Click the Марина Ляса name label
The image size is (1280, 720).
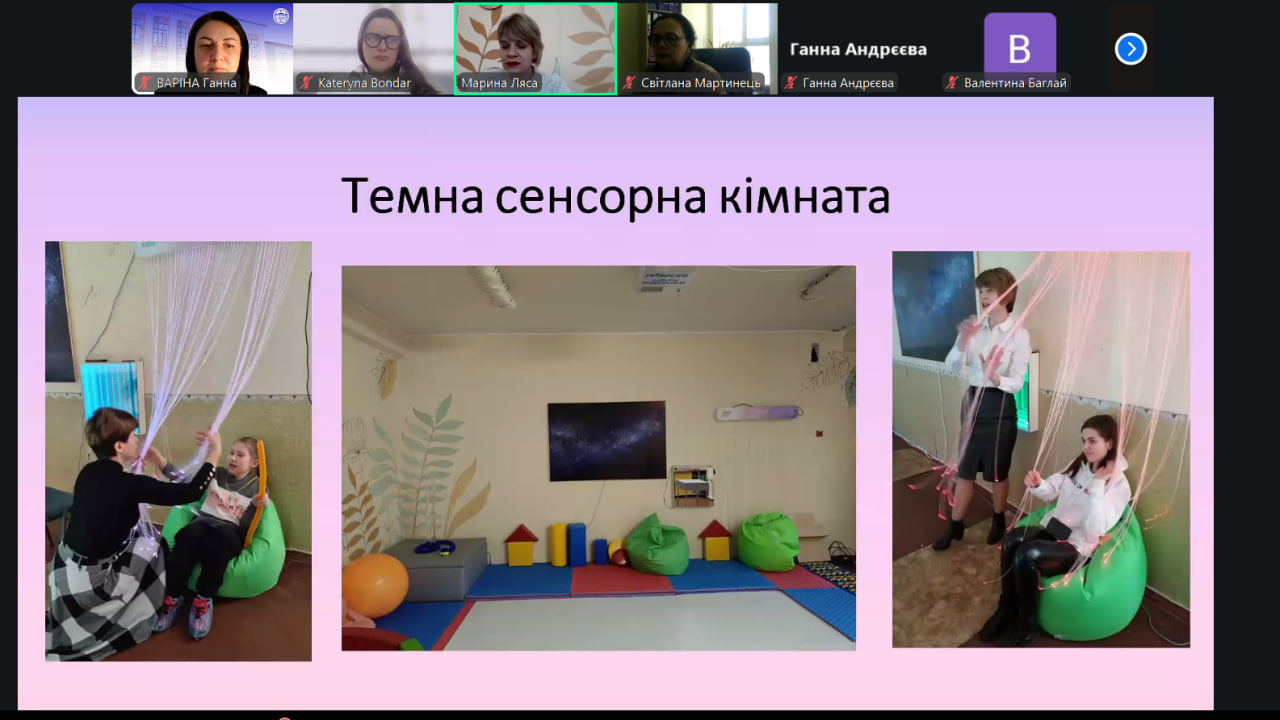coord(499,83)
